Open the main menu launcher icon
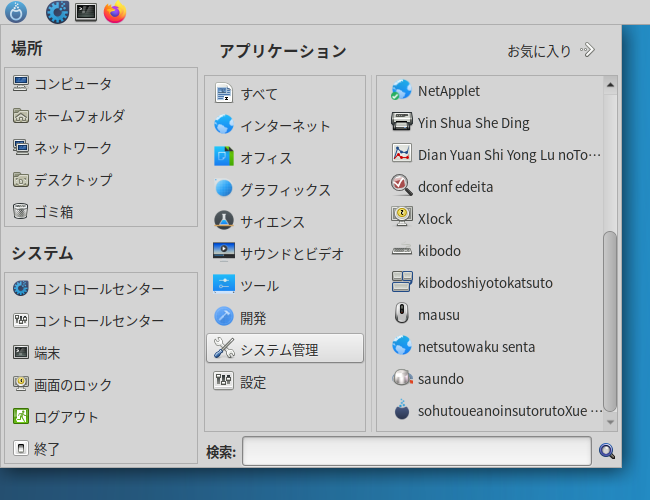The height and width of the screenshot is (500, 650). [x=16, y=12]
